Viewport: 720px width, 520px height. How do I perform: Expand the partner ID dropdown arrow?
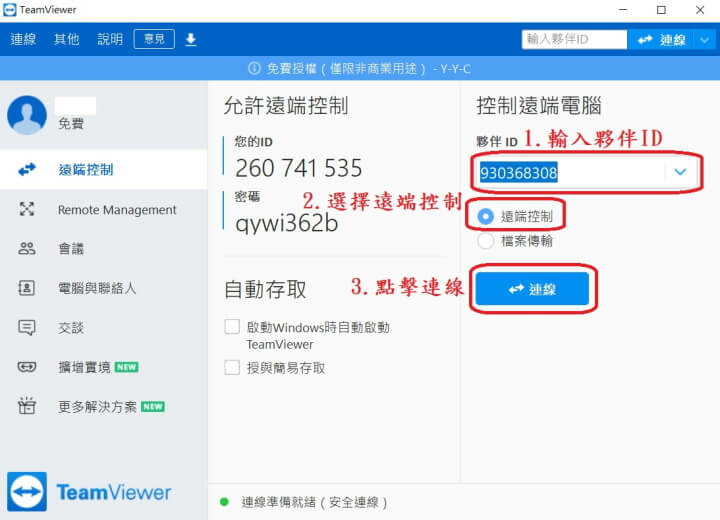point(680,172)
